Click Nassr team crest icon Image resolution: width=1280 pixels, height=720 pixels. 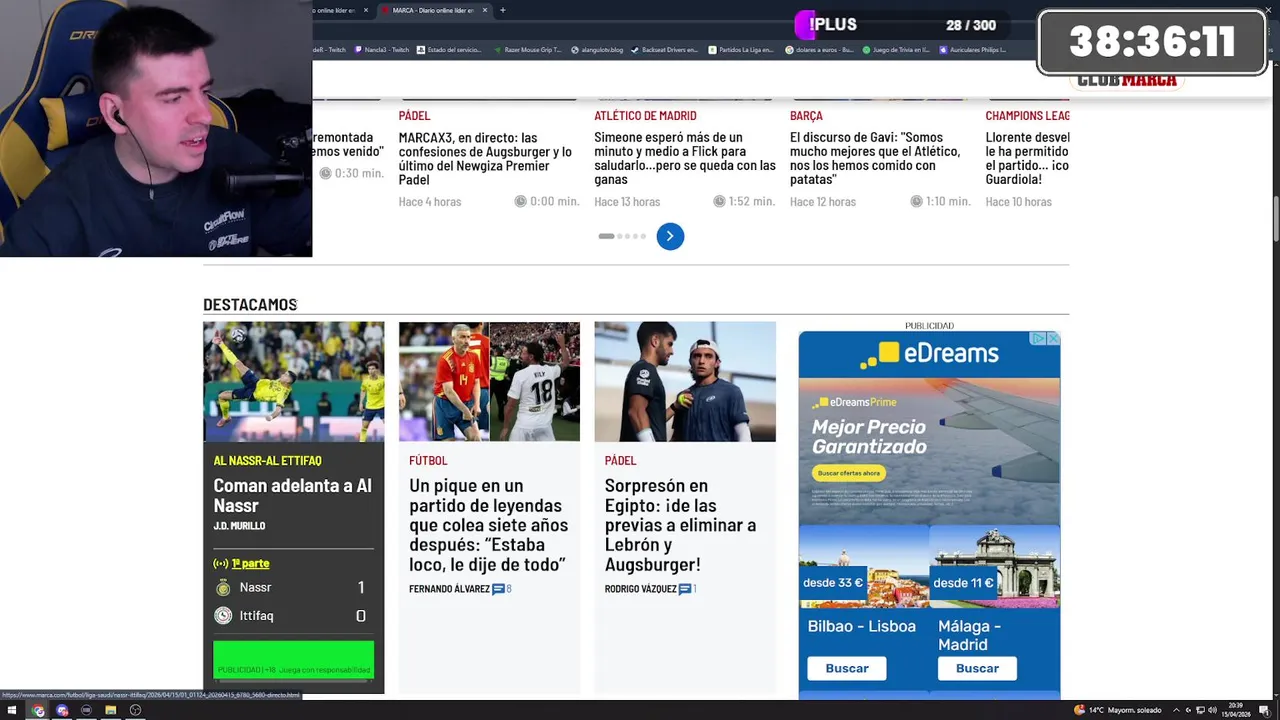(x=223, y=588)
